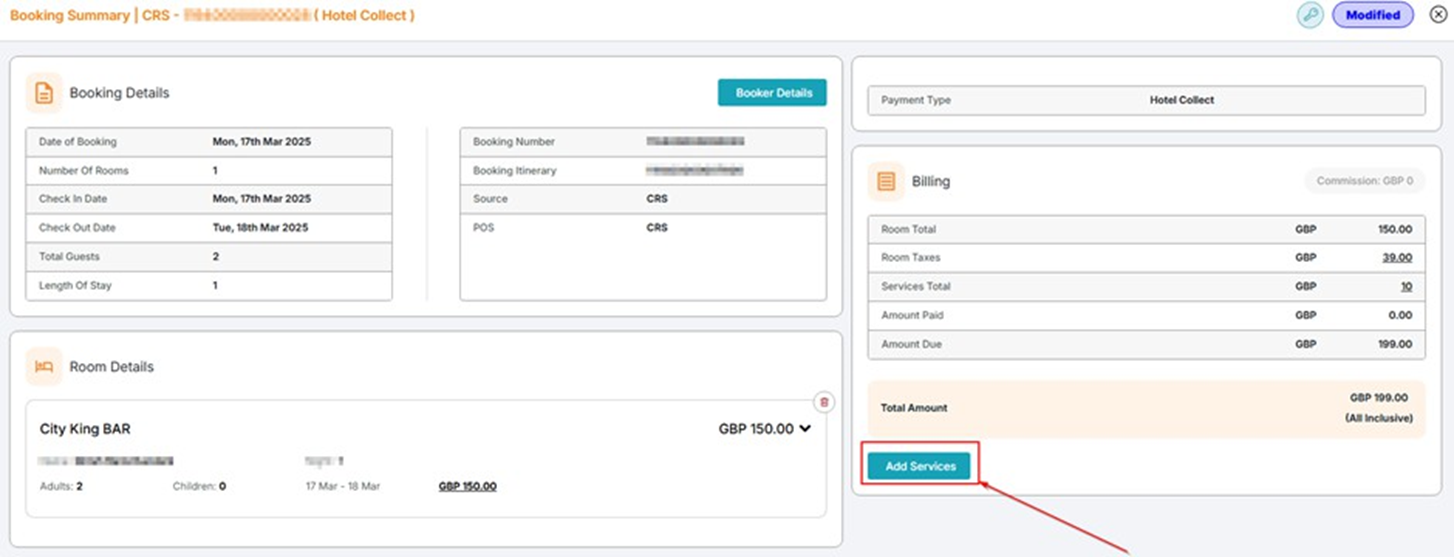
Task: Click the City King BAR room title
Action: tap(85, 429)
